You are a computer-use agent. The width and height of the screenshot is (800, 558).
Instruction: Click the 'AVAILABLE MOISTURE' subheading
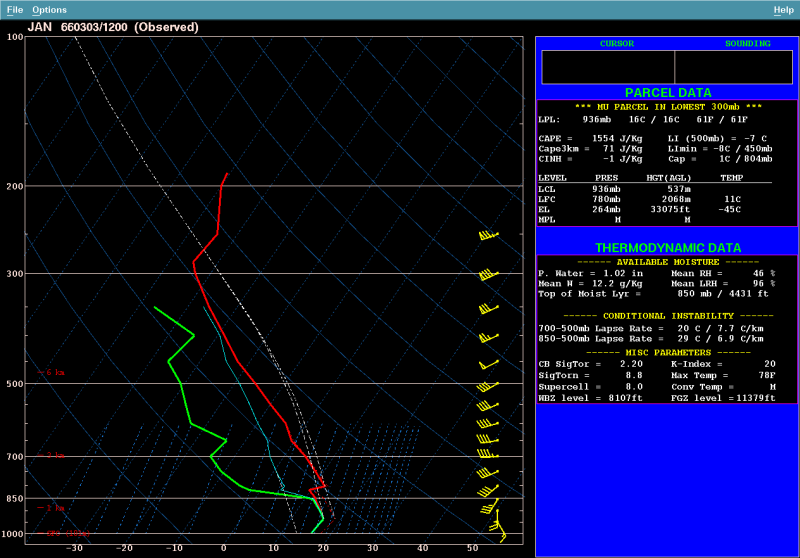668,262
